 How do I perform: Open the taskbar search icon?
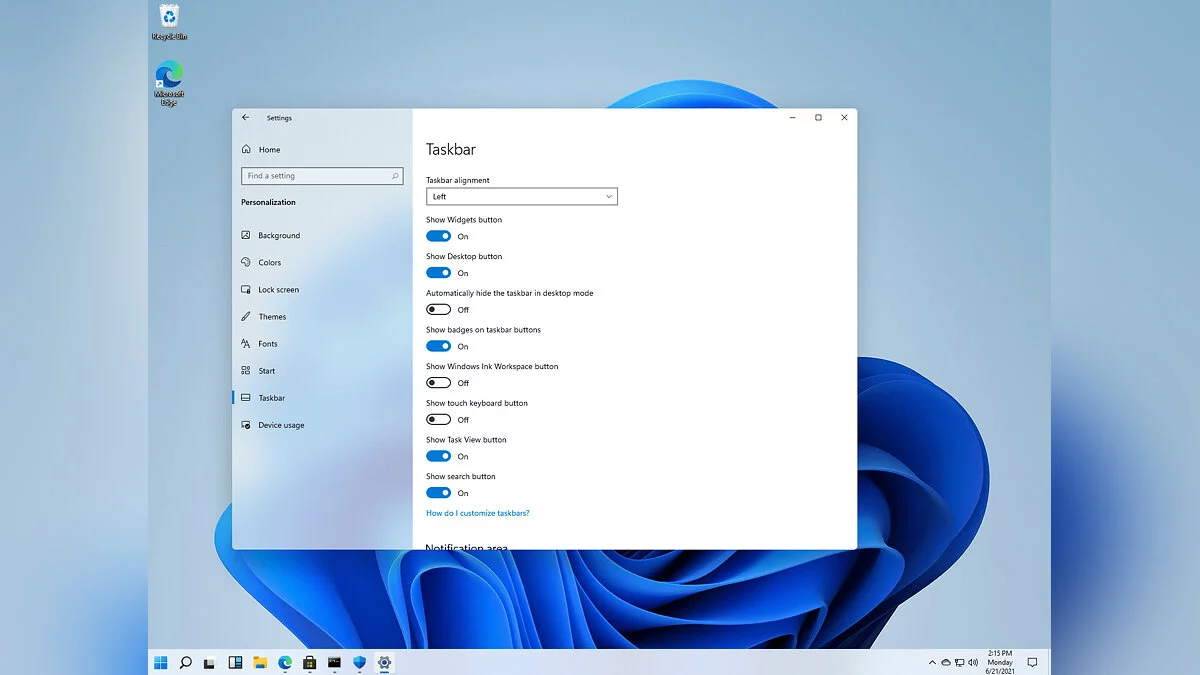[x=185, y=662]
